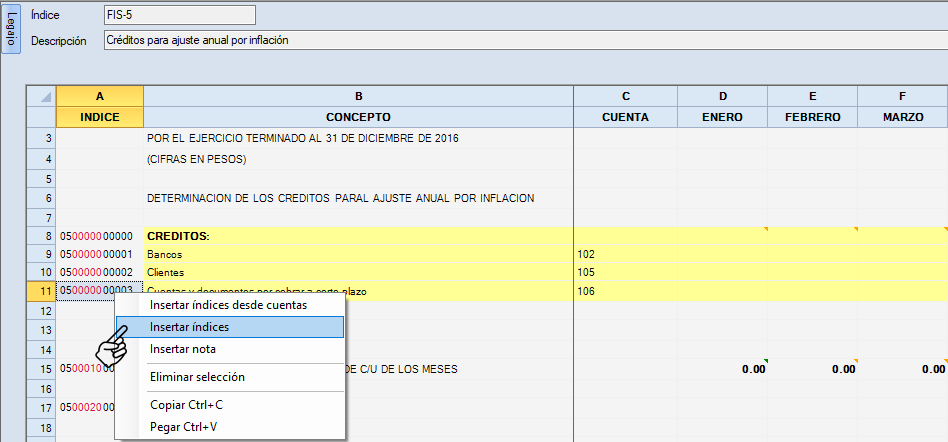Image resolution: width=948 pixels, height=442 pixels.
Task: Click the yellow CREDITOS: cell
Action: coord(358,236)
